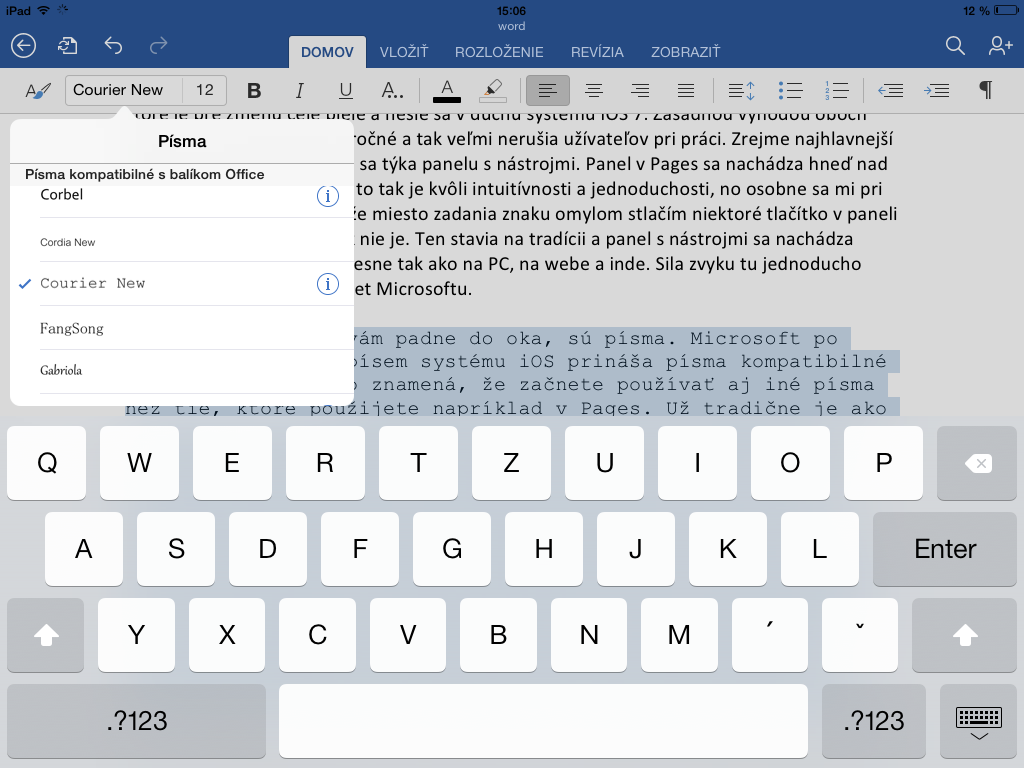The height and width of the screenshot is (768, 1024).
Task: Dismiss the on-screen keyboard
Action: pos(980,721)
